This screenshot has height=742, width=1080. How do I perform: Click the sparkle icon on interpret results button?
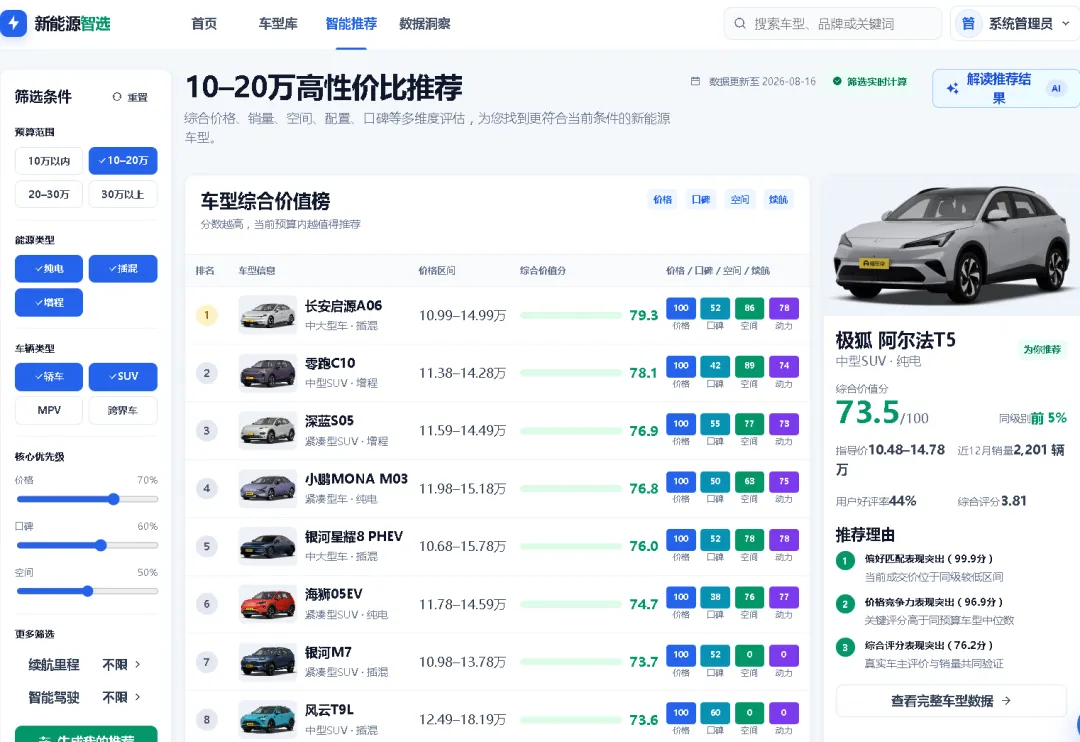coord(953,88)
